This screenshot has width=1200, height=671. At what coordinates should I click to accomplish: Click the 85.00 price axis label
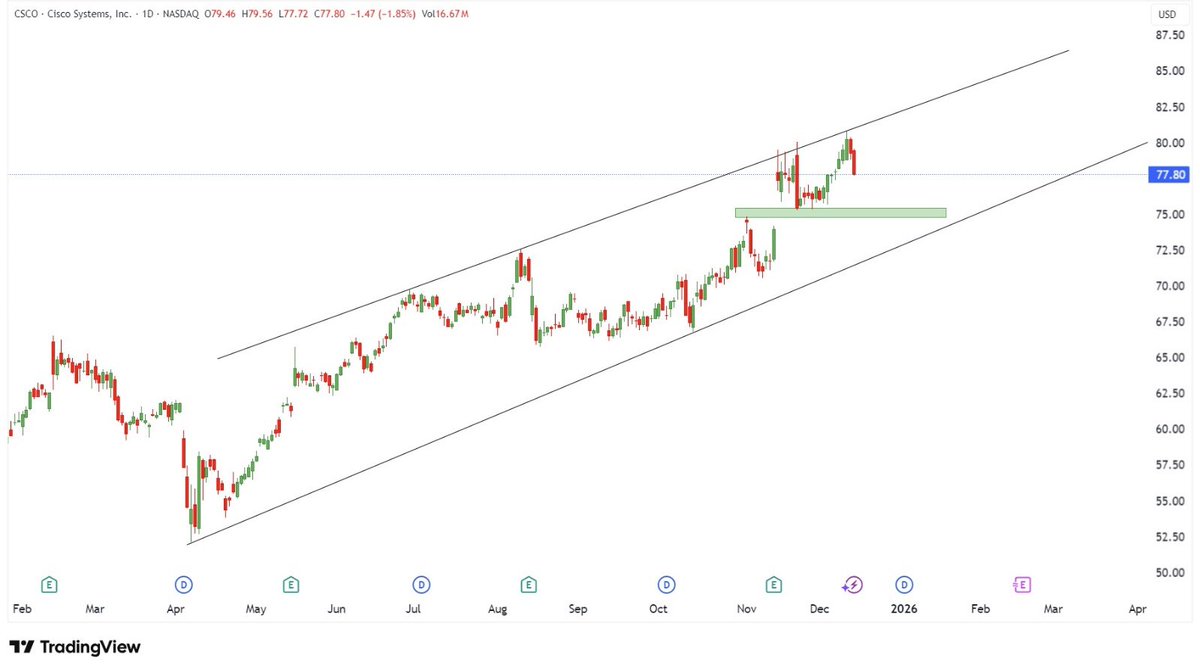[1170, 71]
